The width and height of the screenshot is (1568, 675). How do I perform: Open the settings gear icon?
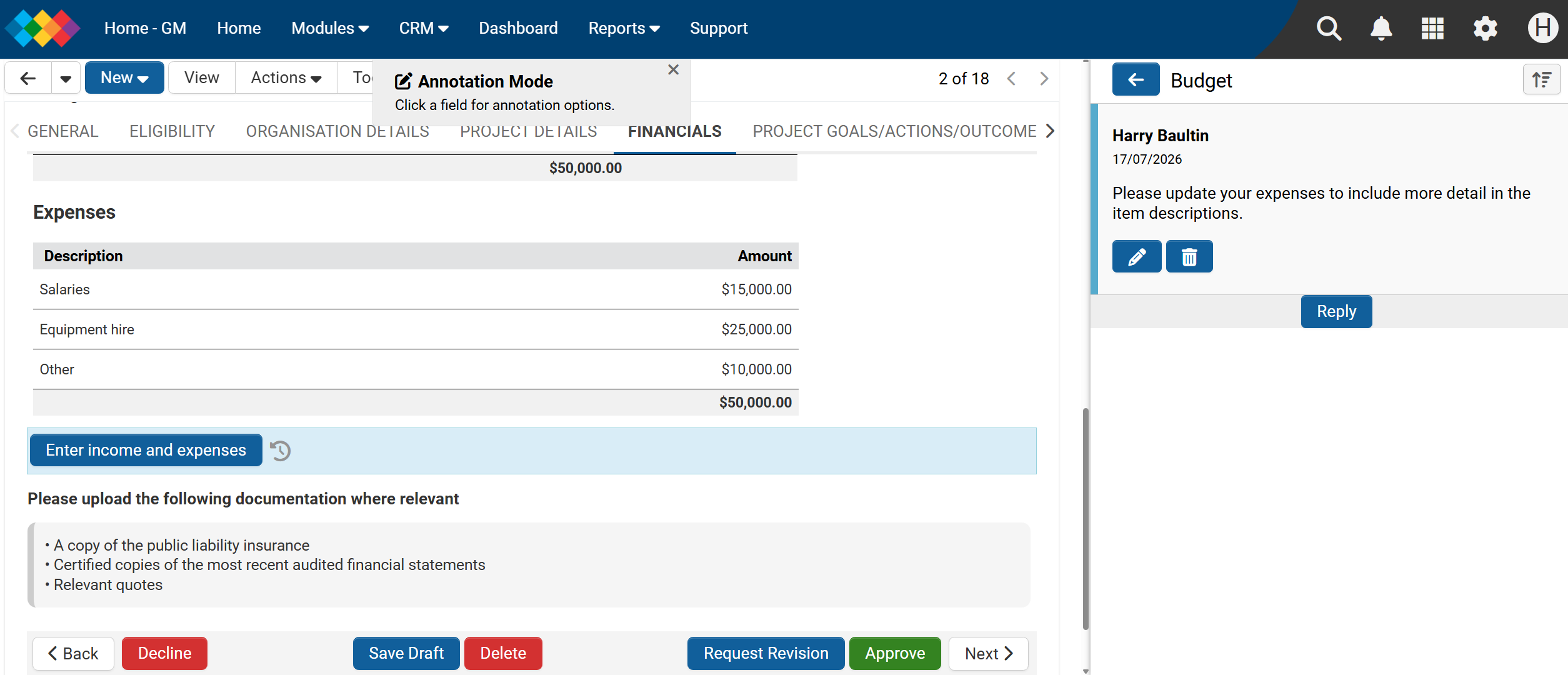coord(1486,29)
